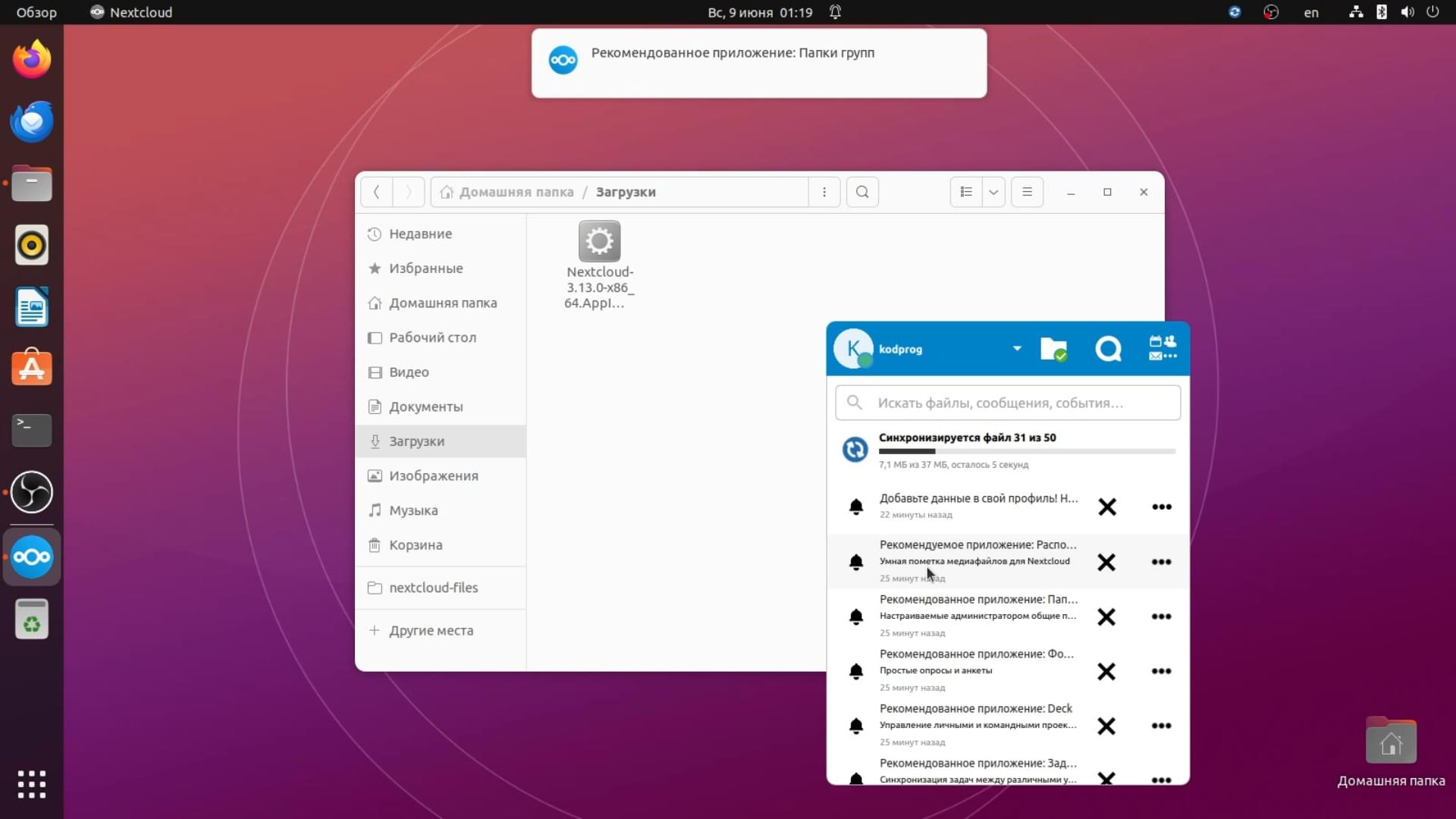1456x819 pixels.
Task: Click the Nextcloud dock icon
Action: [32, 557]
